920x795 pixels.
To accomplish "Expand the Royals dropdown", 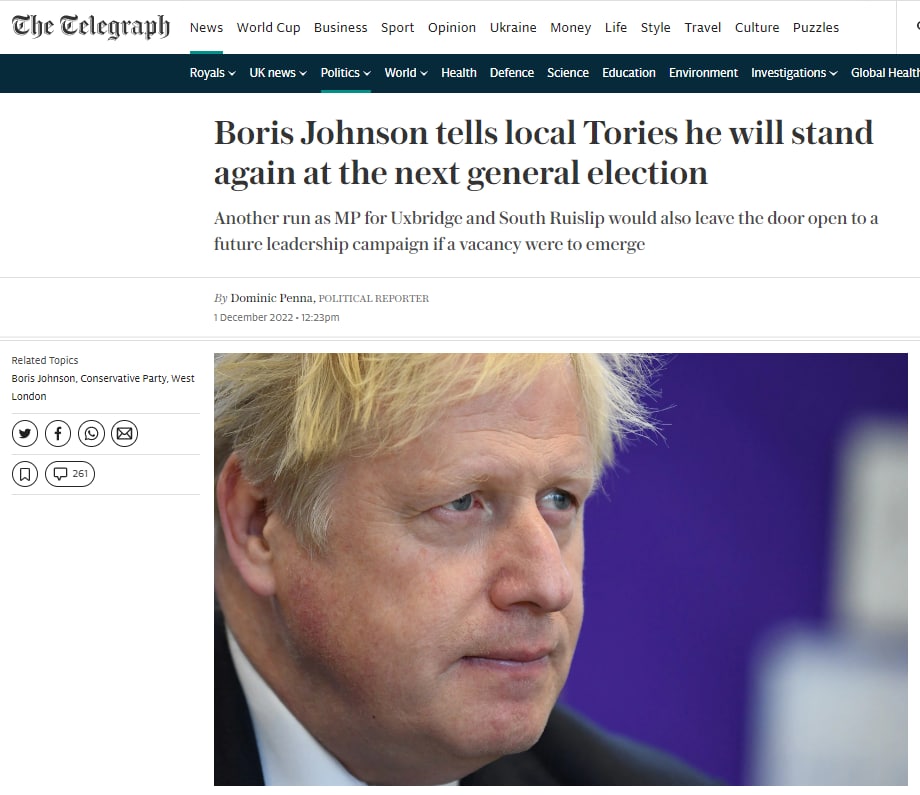I will point(212,73).
